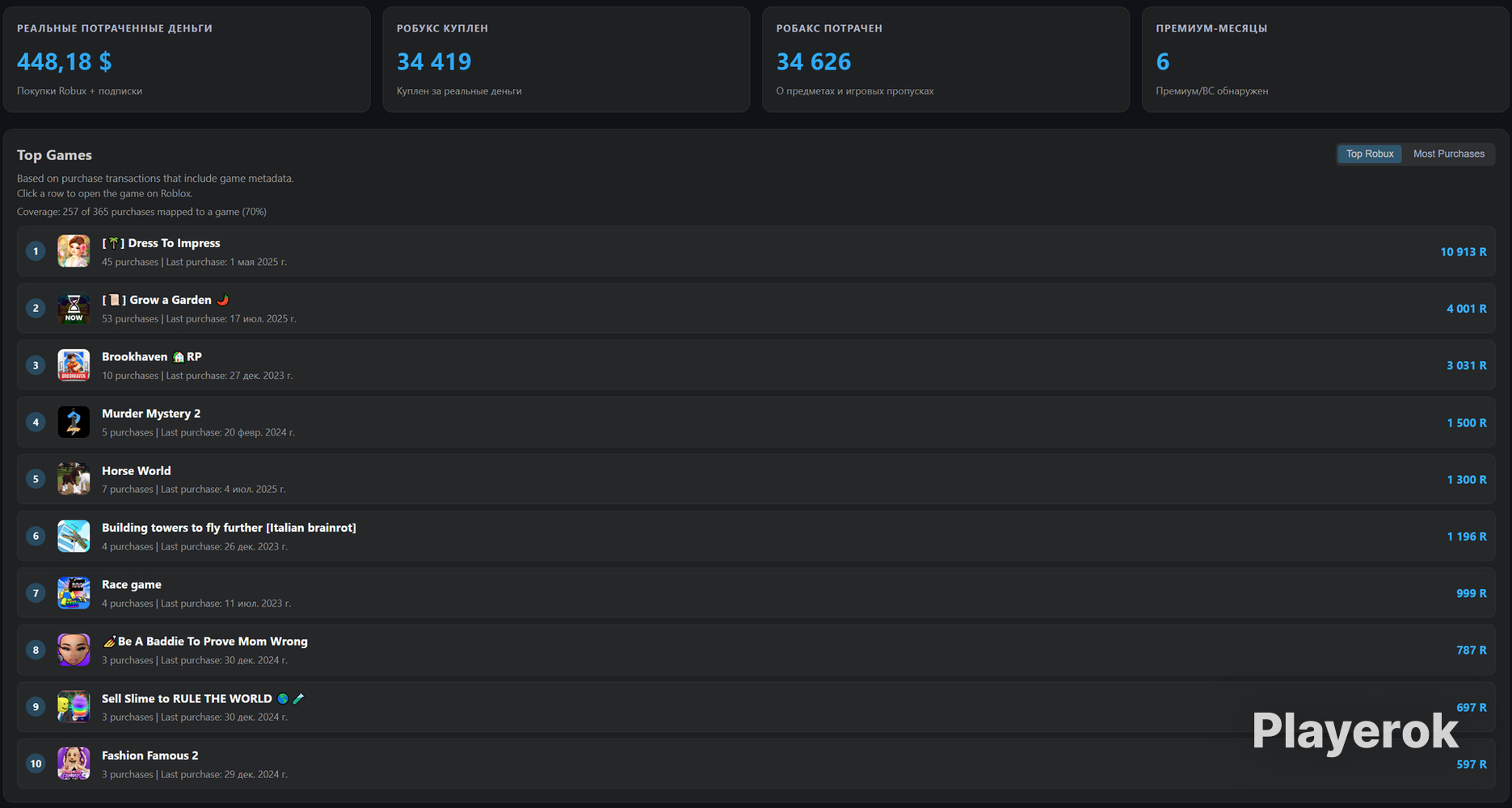Click '10 purchases | Last purchase: 27 дек. 2023' text
The width and height of the screenshot is (1512, 808).
pos(197,376)
